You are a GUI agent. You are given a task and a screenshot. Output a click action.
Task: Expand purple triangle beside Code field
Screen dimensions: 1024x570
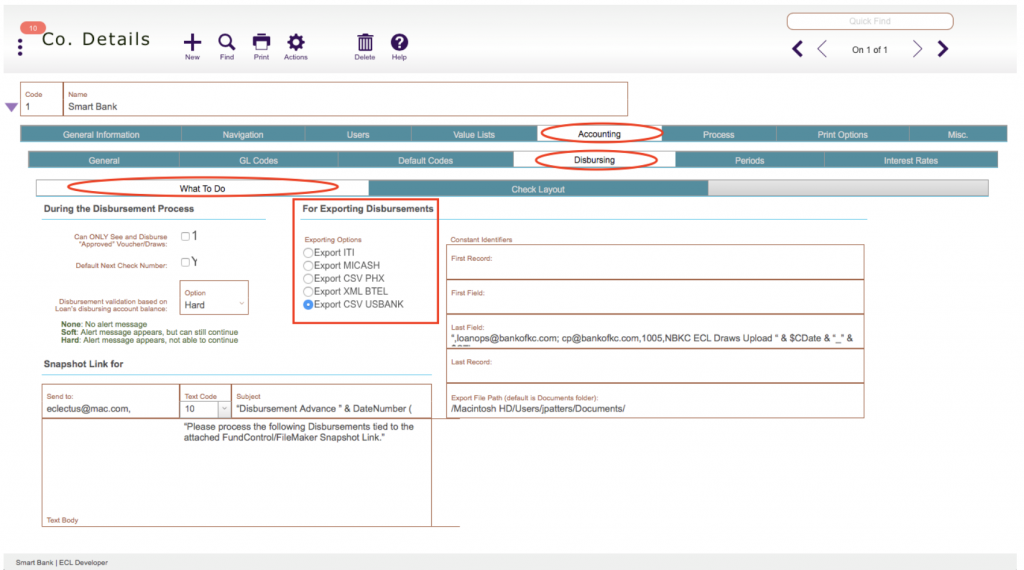tap(11, 107)
